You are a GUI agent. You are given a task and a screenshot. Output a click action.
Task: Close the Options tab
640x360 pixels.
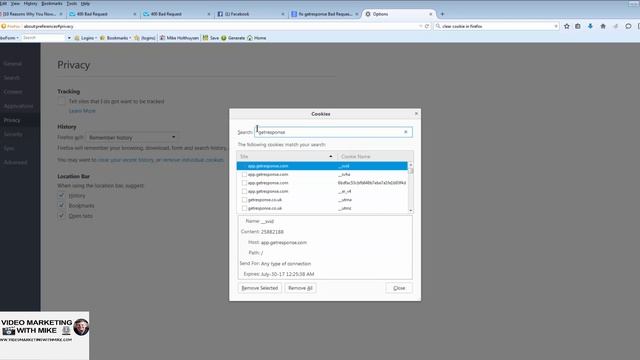click(x=431, y=14)
